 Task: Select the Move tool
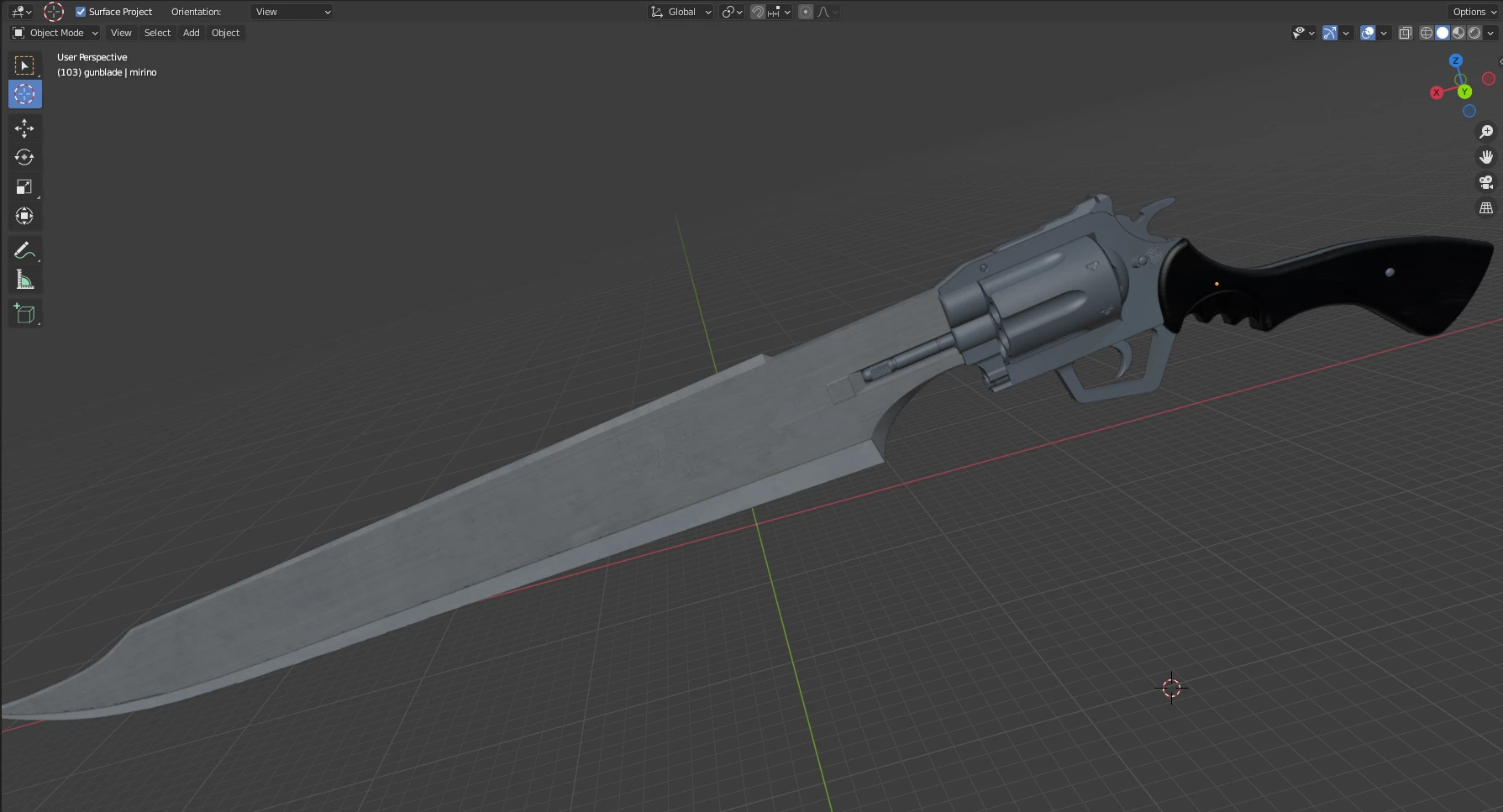tap(24, 128)
